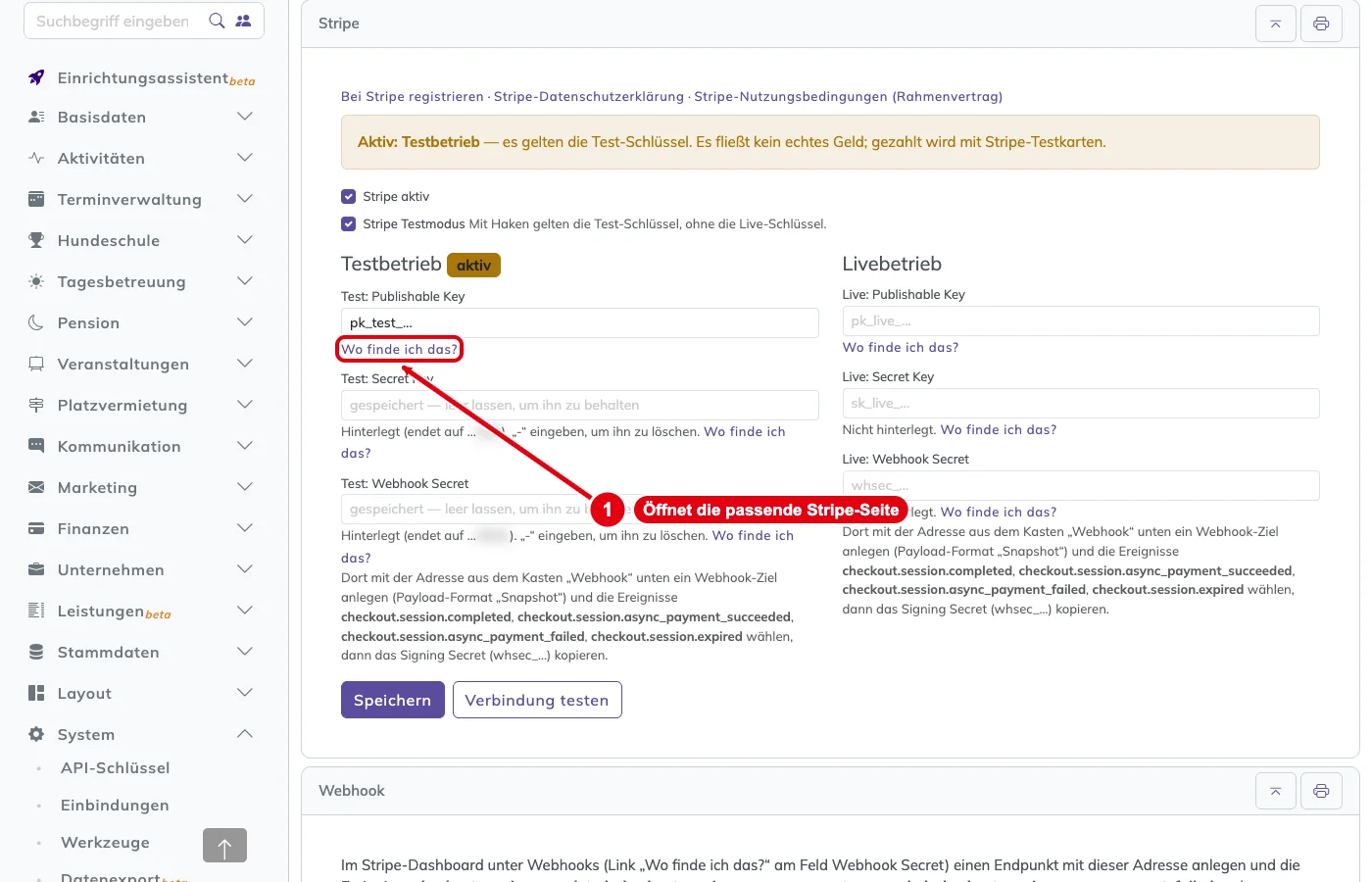Viewport: 1372px width, 882px height.
Task: Open the Einbindungen submenu item
Action: 115,806
